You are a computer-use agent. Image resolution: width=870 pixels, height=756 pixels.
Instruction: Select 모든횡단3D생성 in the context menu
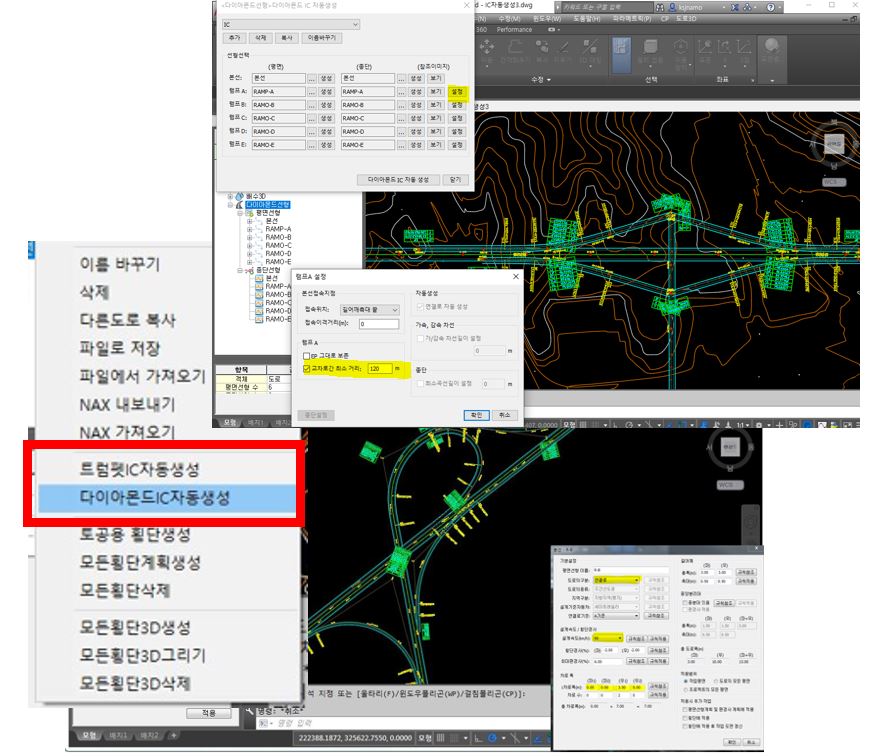click(135, 627)
